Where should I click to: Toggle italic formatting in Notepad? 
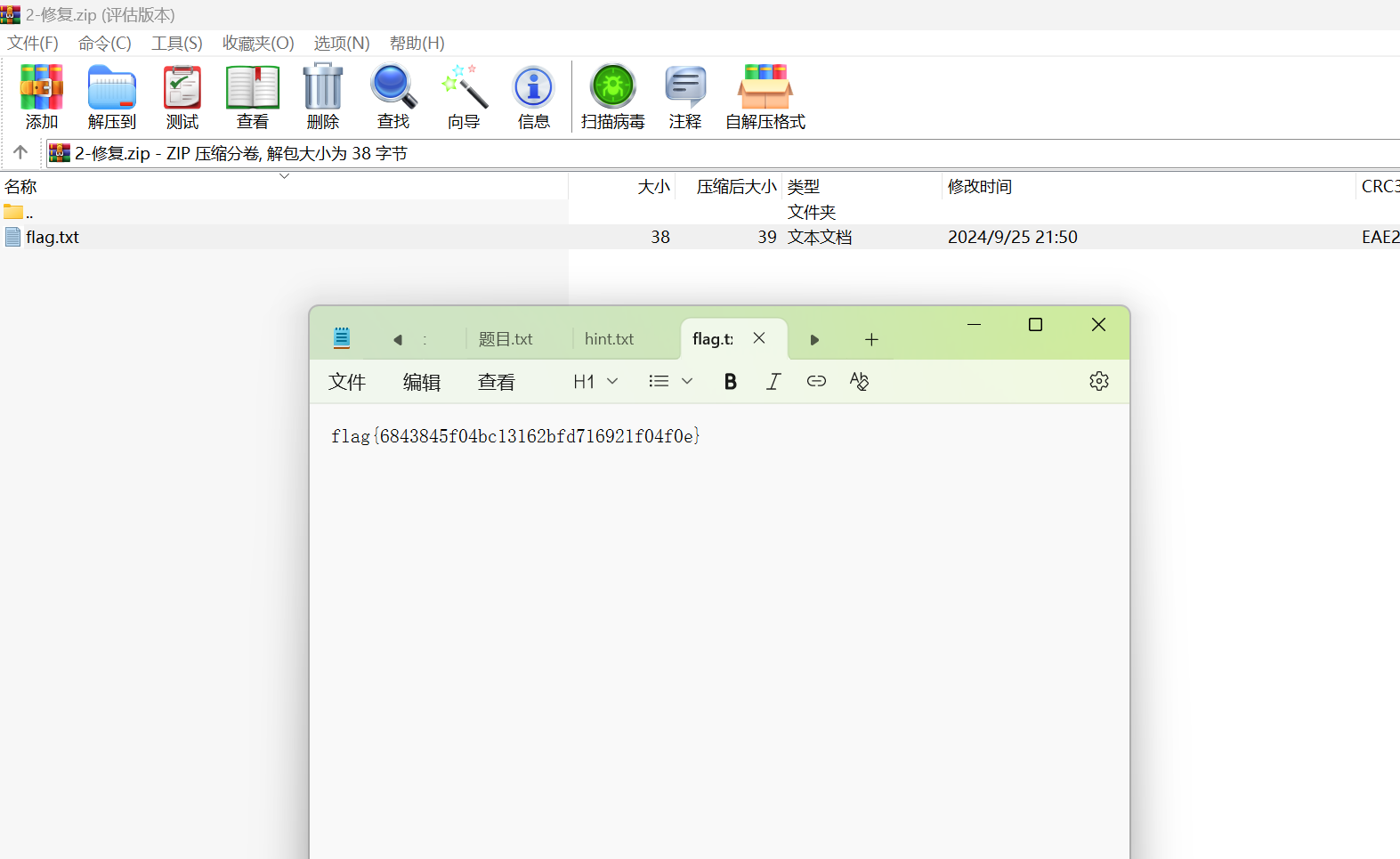click(x=773, y=382)
